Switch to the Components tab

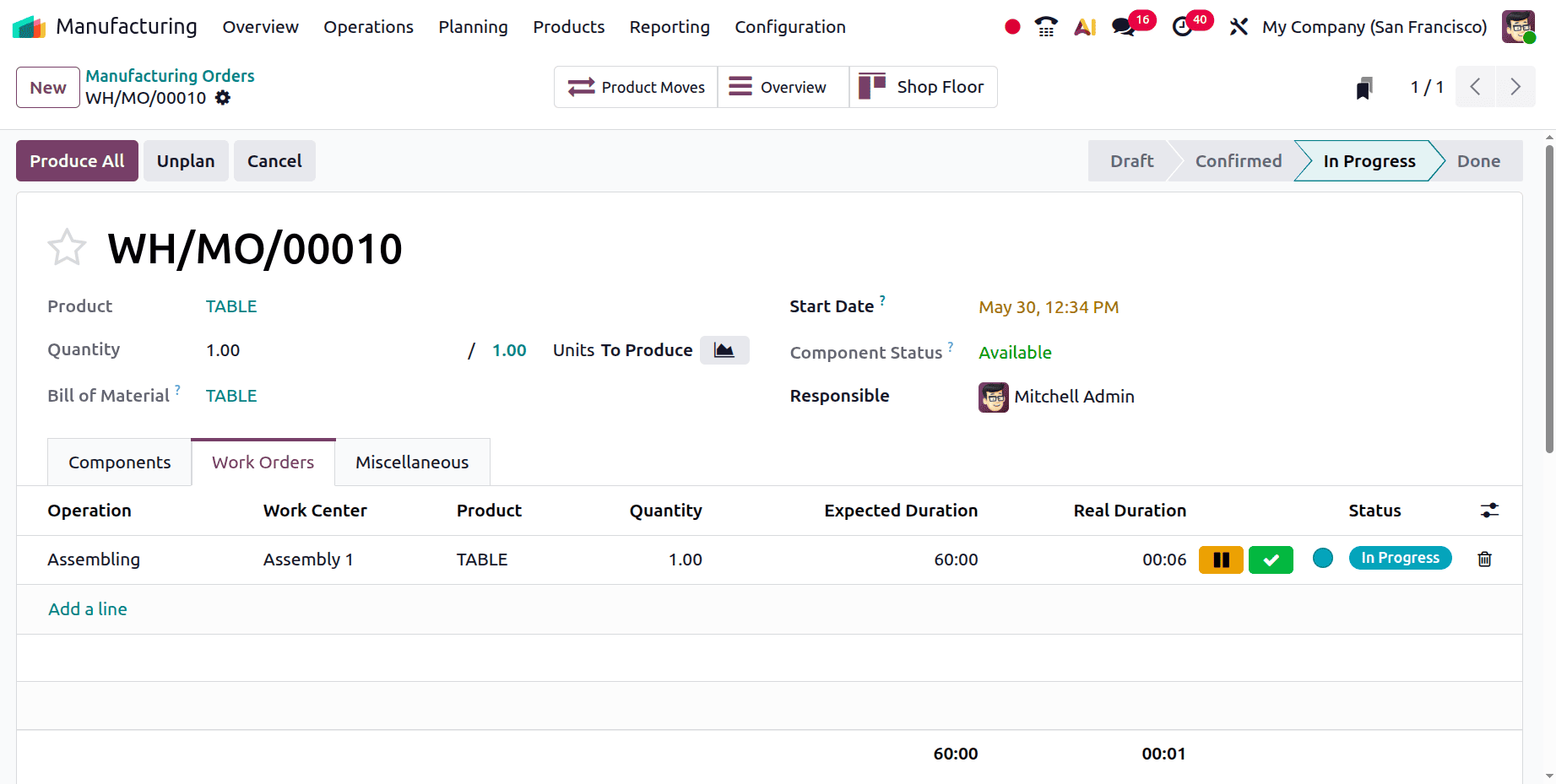(x=120, y=462)
